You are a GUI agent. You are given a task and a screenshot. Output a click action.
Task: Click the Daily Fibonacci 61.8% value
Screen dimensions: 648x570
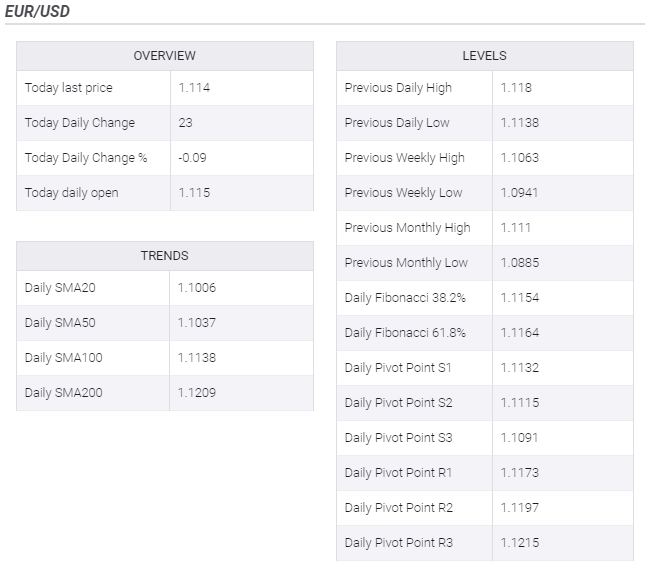click(x=520, y=333)
